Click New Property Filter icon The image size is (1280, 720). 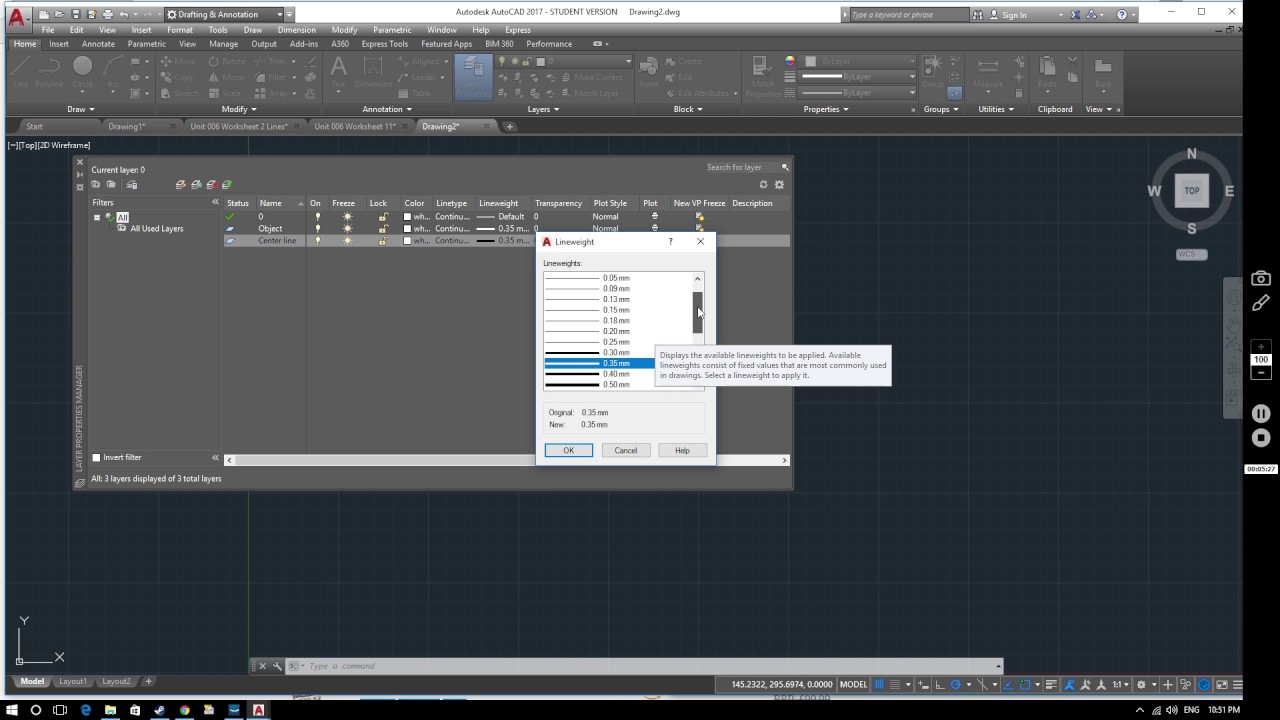(x=96, y=185)
